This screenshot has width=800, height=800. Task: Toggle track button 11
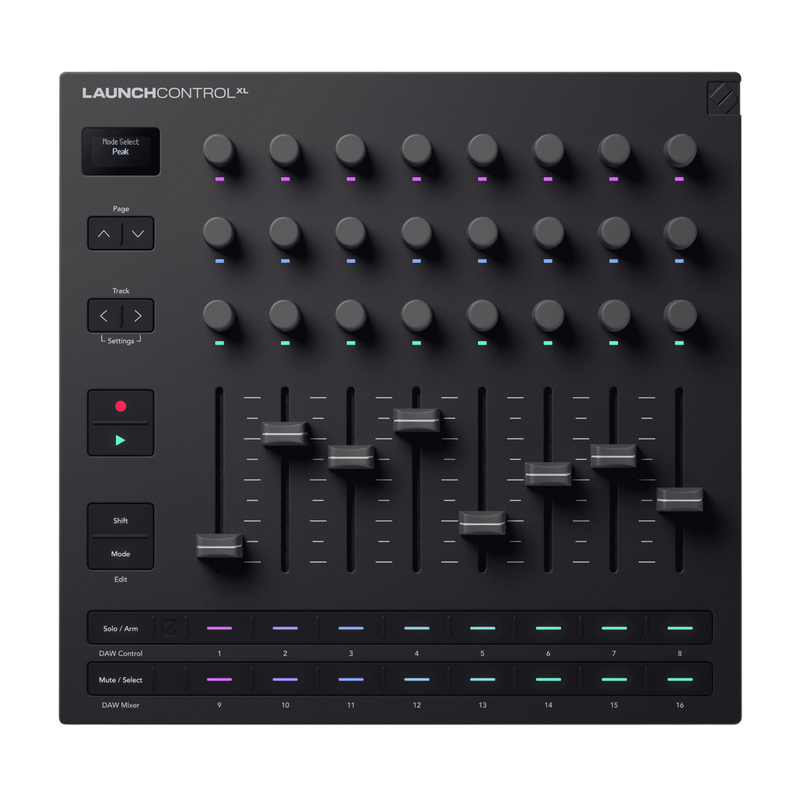coord(351,680)
